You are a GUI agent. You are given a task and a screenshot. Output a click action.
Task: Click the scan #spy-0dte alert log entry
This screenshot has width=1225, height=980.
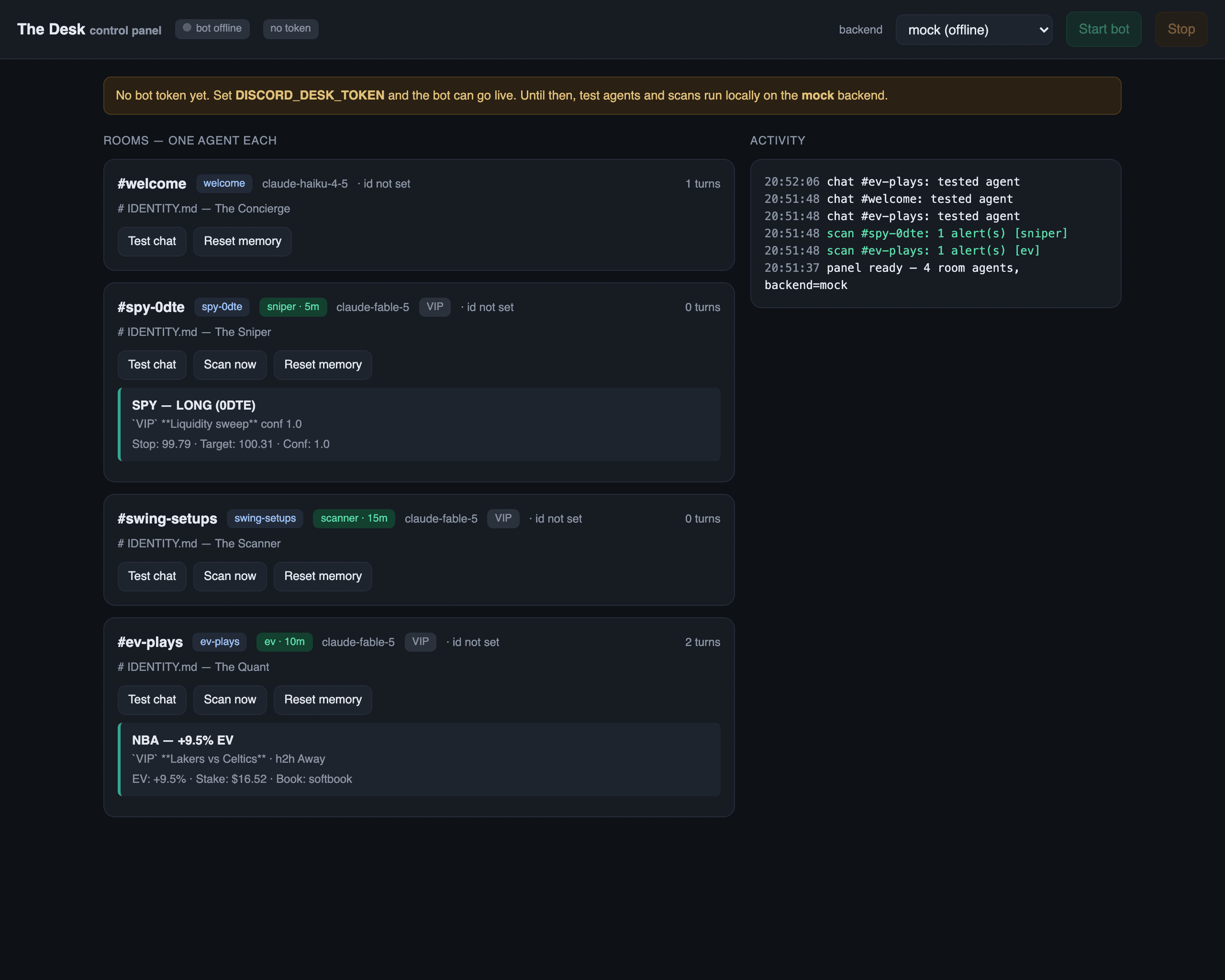tap(916, 234)
